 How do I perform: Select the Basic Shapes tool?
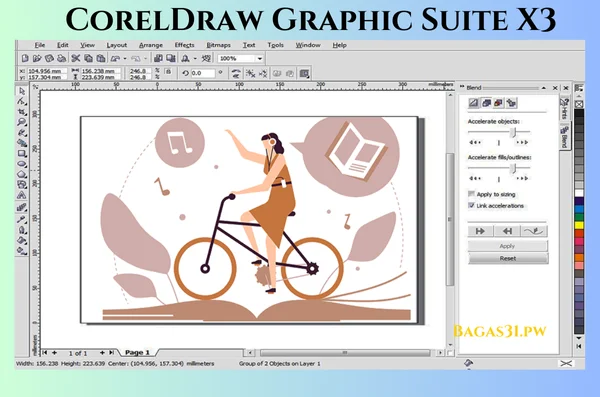[22, 185]
